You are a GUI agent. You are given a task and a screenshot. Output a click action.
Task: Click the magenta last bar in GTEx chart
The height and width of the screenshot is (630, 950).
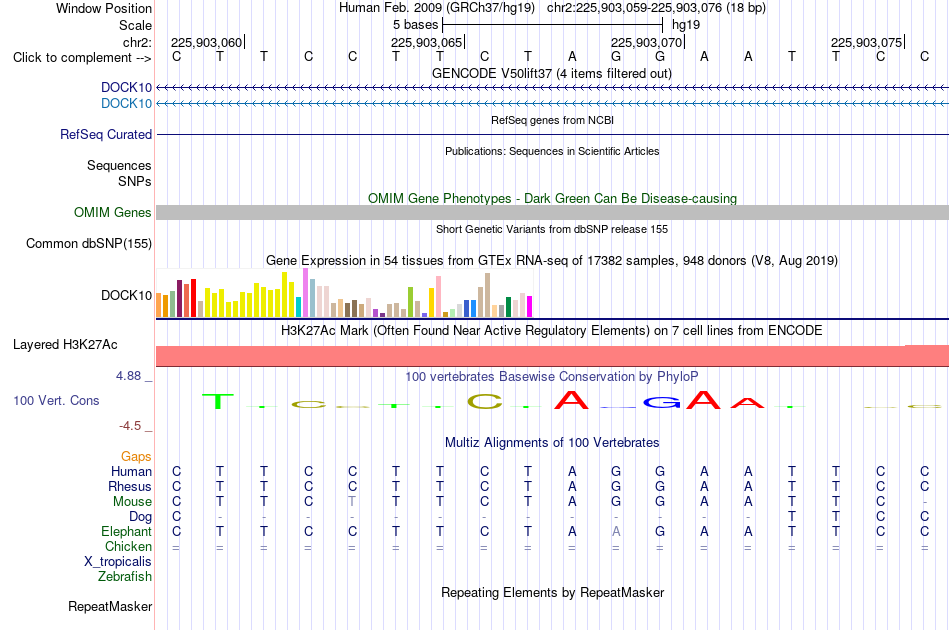[530, 307]
